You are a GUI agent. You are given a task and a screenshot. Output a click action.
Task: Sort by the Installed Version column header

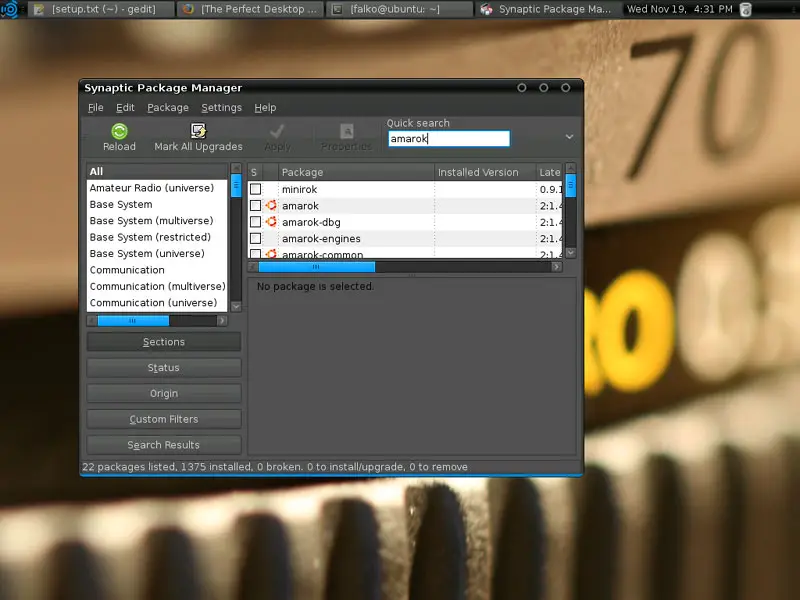[x=485, y=172]
